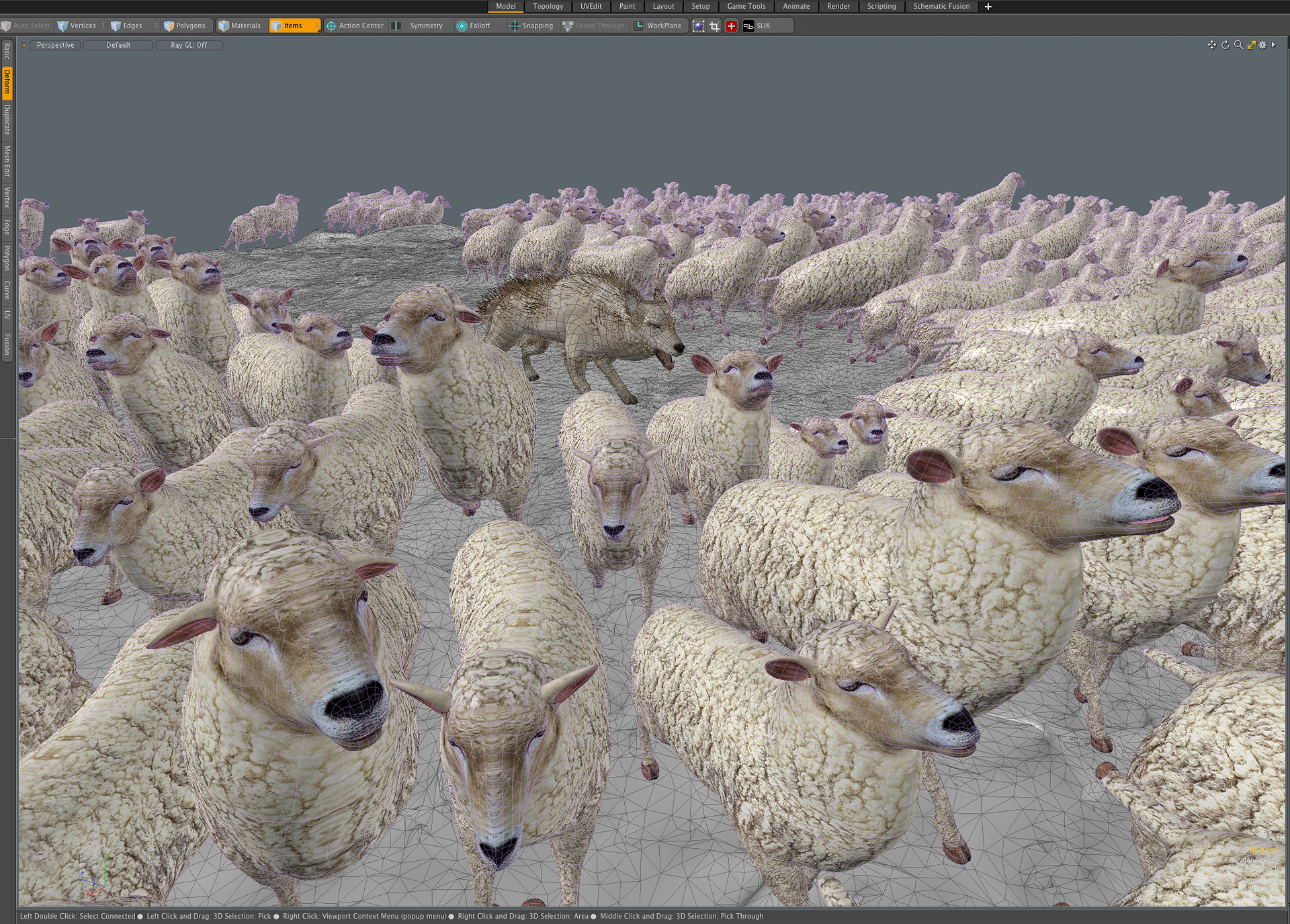This screenshot has height=924, width=1290.
Task: Open viewport settings gear icon
Action: coord(1262,45)
